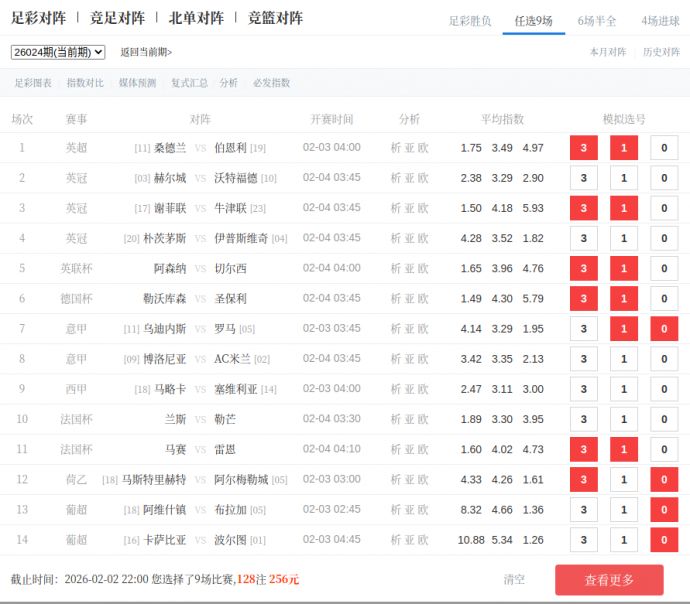
Task: Click 清空 to clear selections
Action: pyautogui.click(x=514, y=579)
